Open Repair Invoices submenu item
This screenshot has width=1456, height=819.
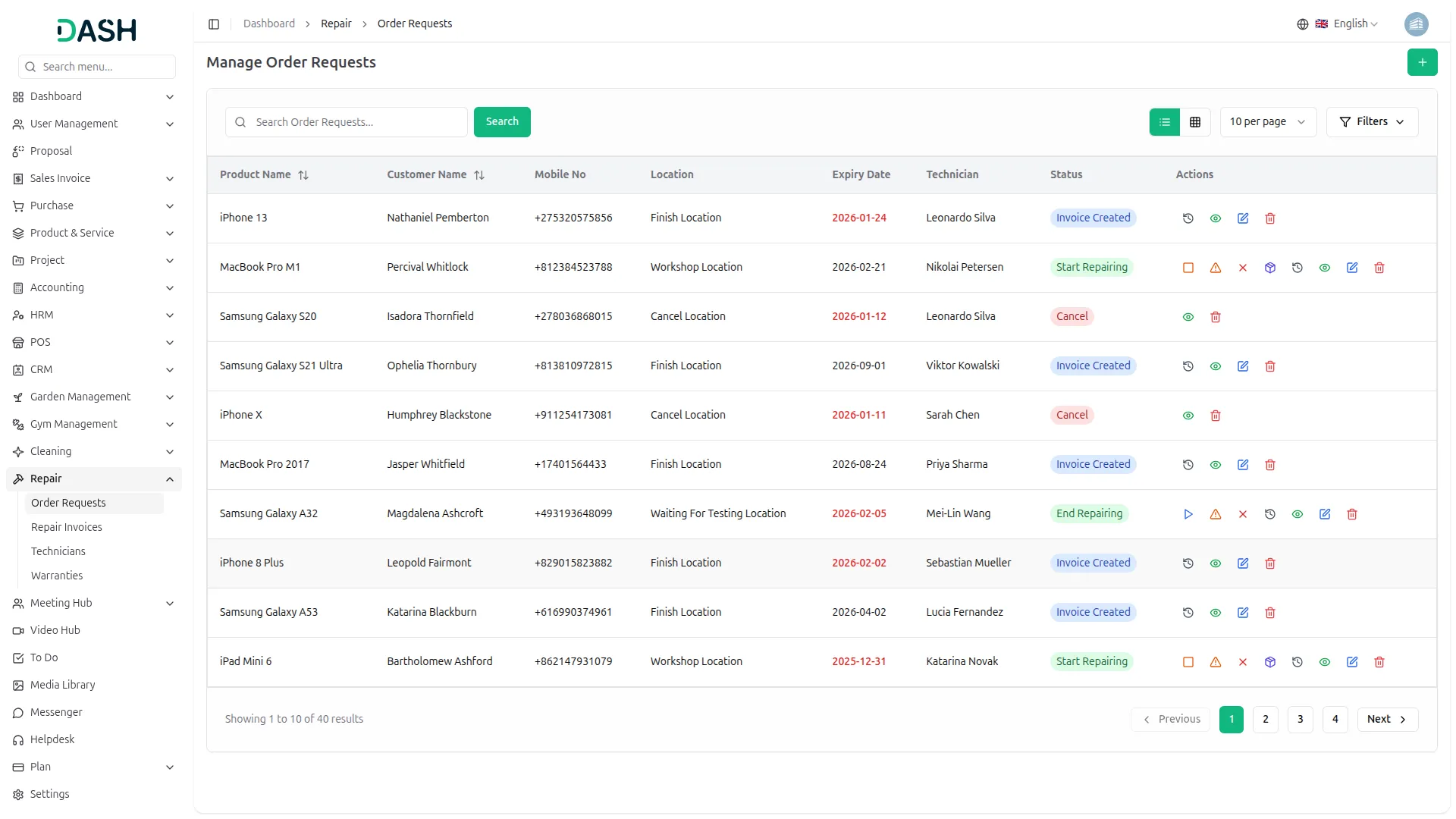click(67, 527)
